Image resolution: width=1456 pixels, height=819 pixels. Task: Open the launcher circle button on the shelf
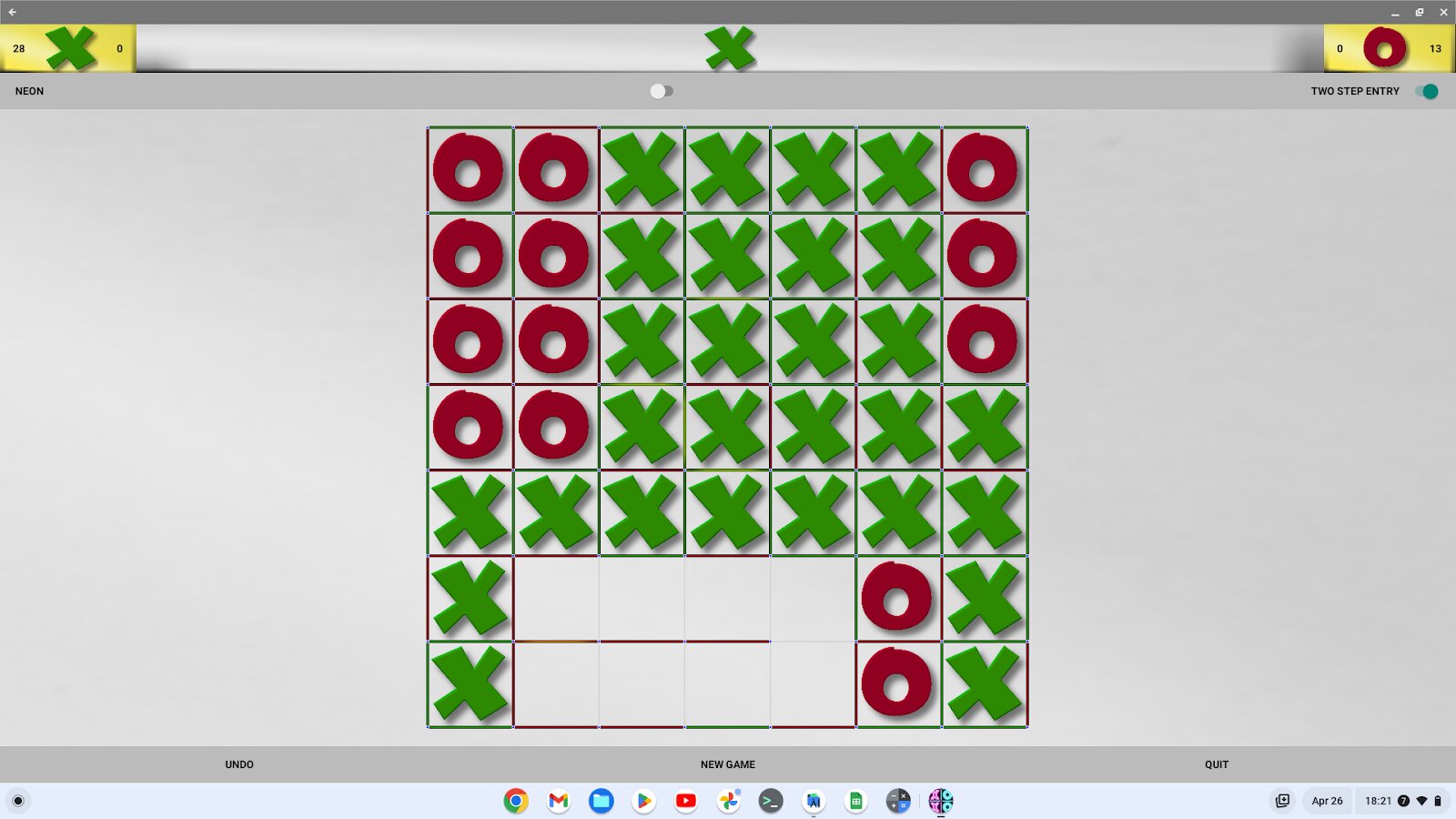pyautogui.click(x=18, y=801)
